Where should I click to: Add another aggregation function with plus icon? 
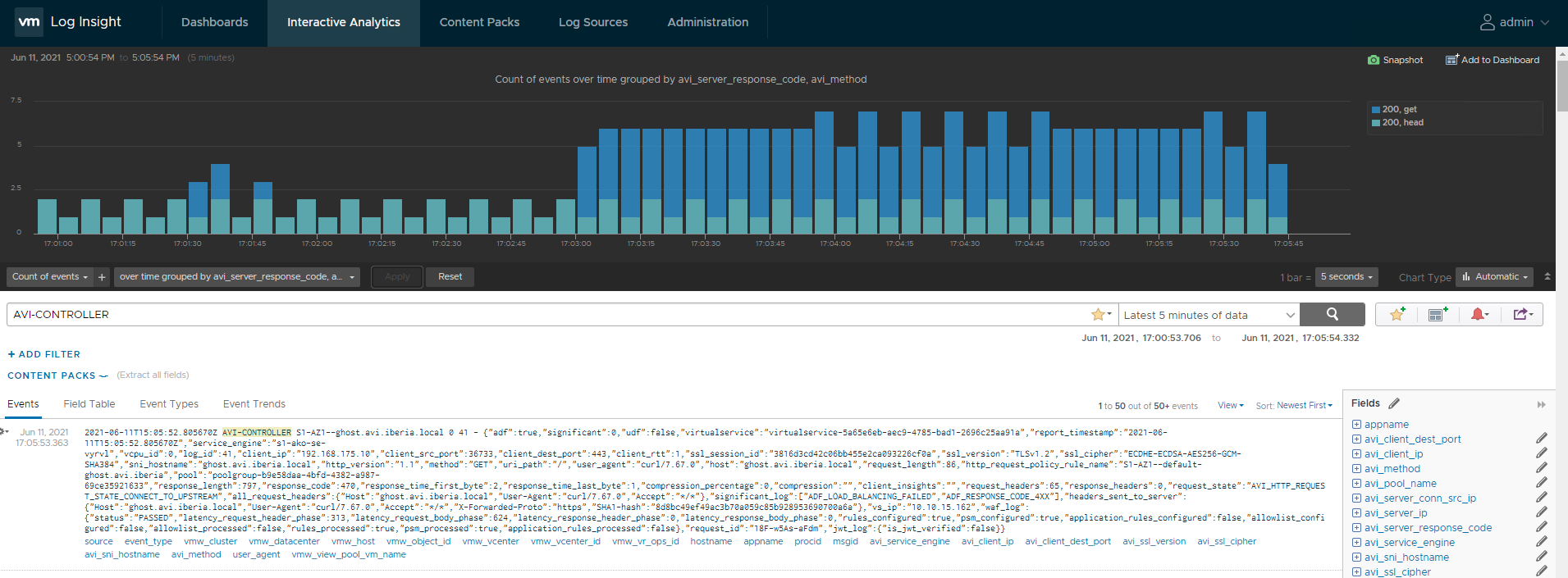click(102, 277)
